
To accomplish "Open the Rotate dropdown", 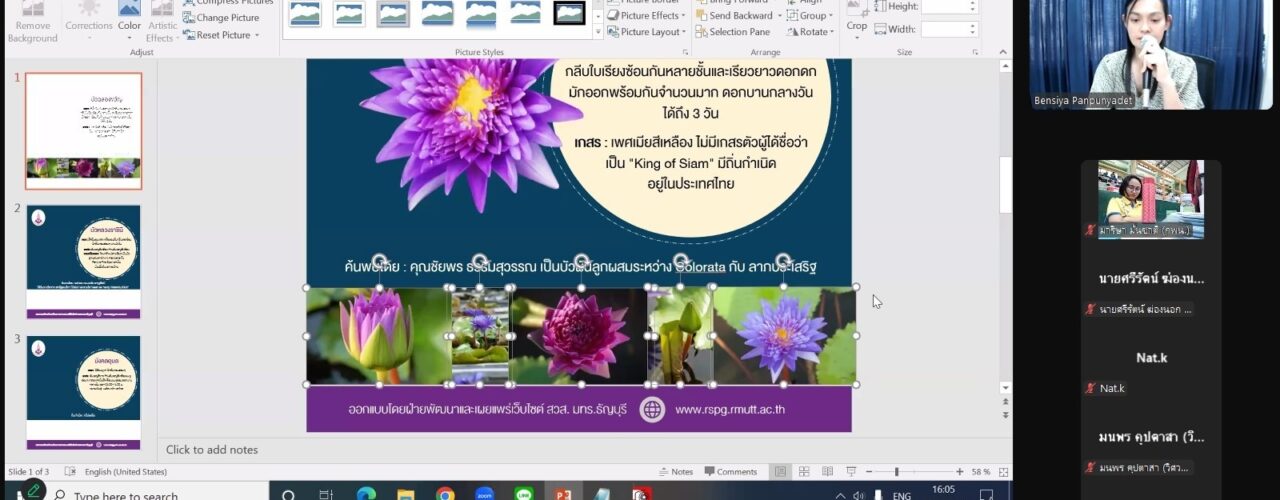I will [810, 32].
